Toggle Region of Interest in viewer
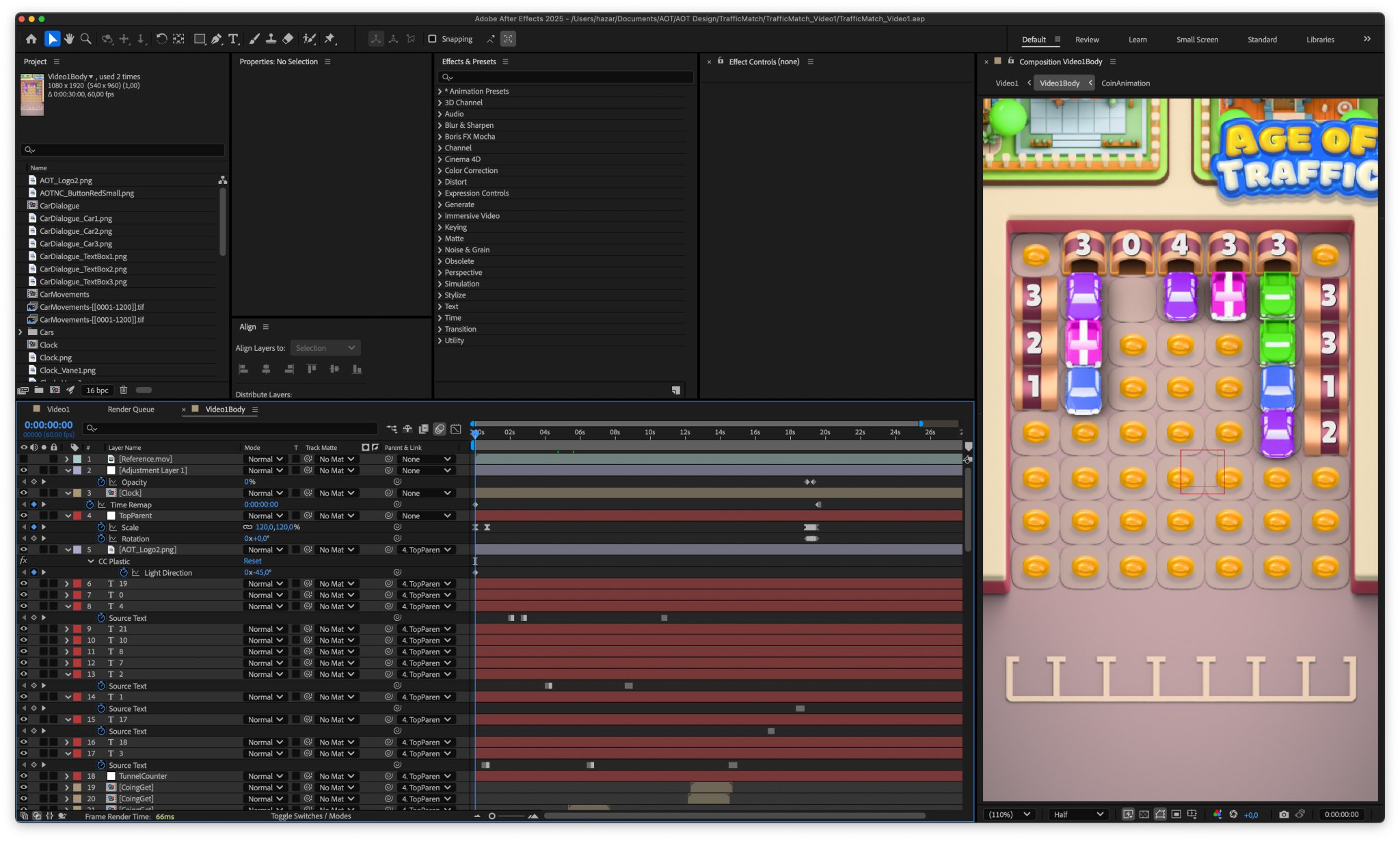Viewport: 1400px width, 841px height. 1176,814
